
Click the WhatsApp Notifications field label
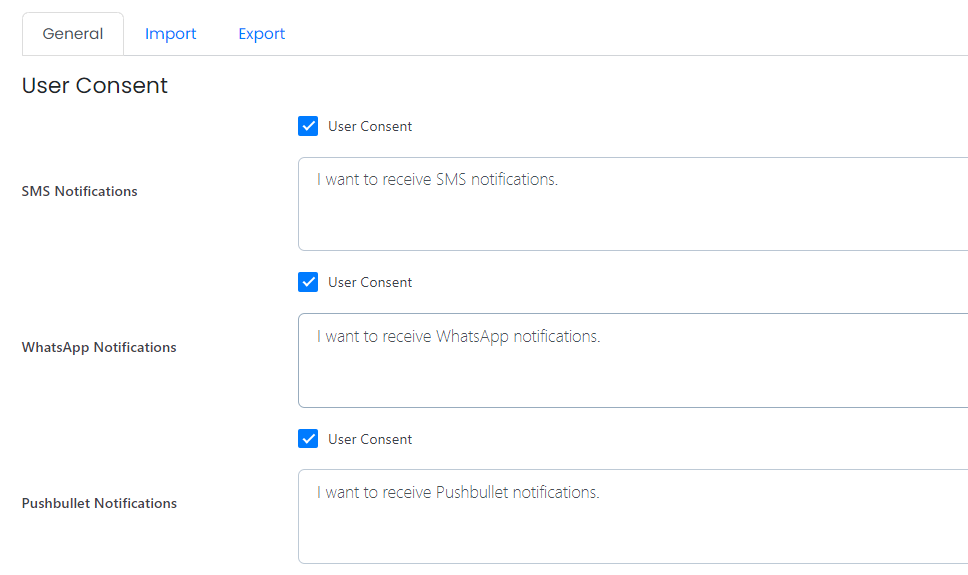coord(99,347)
